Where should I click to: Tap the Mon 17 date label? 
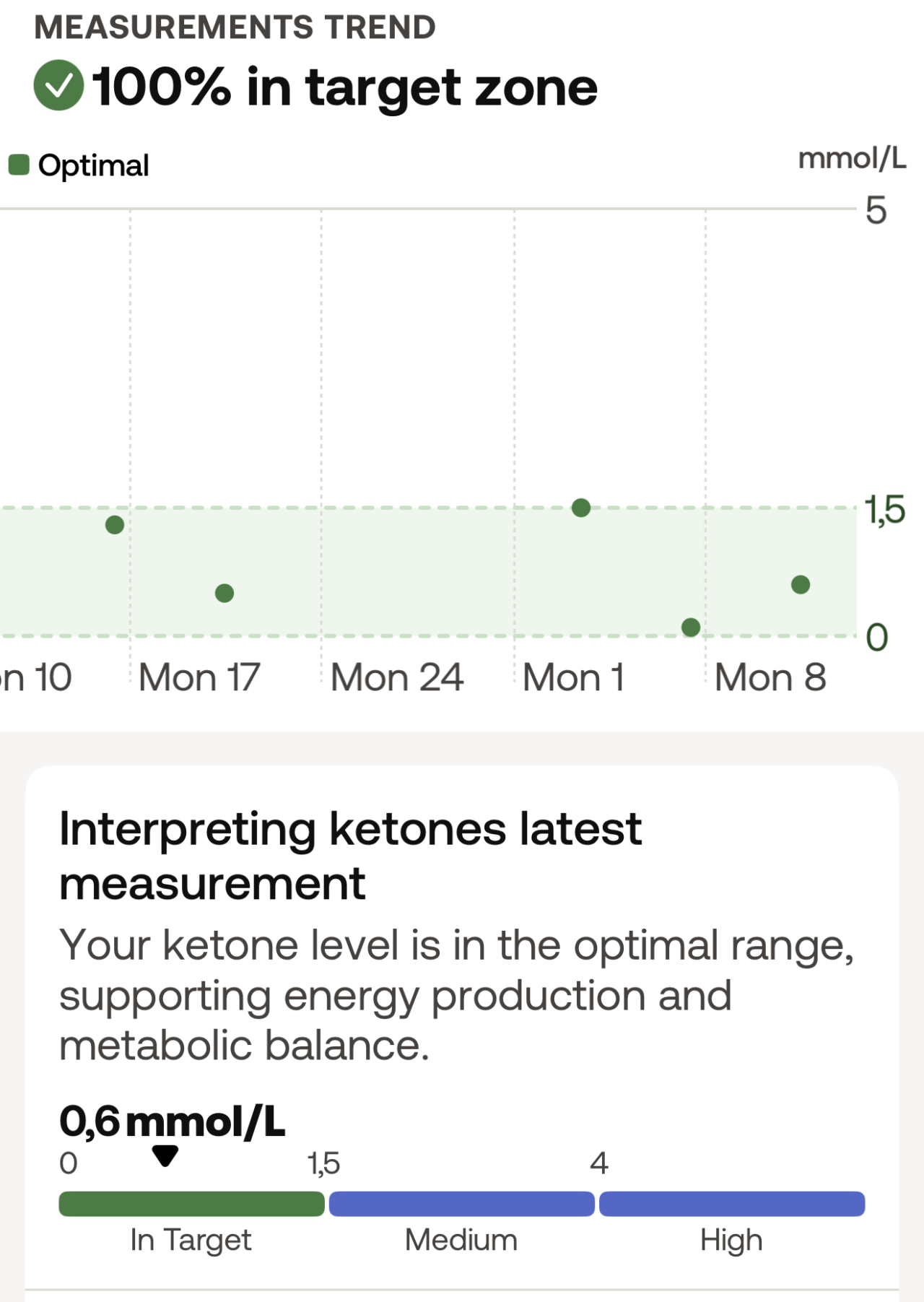199,677
